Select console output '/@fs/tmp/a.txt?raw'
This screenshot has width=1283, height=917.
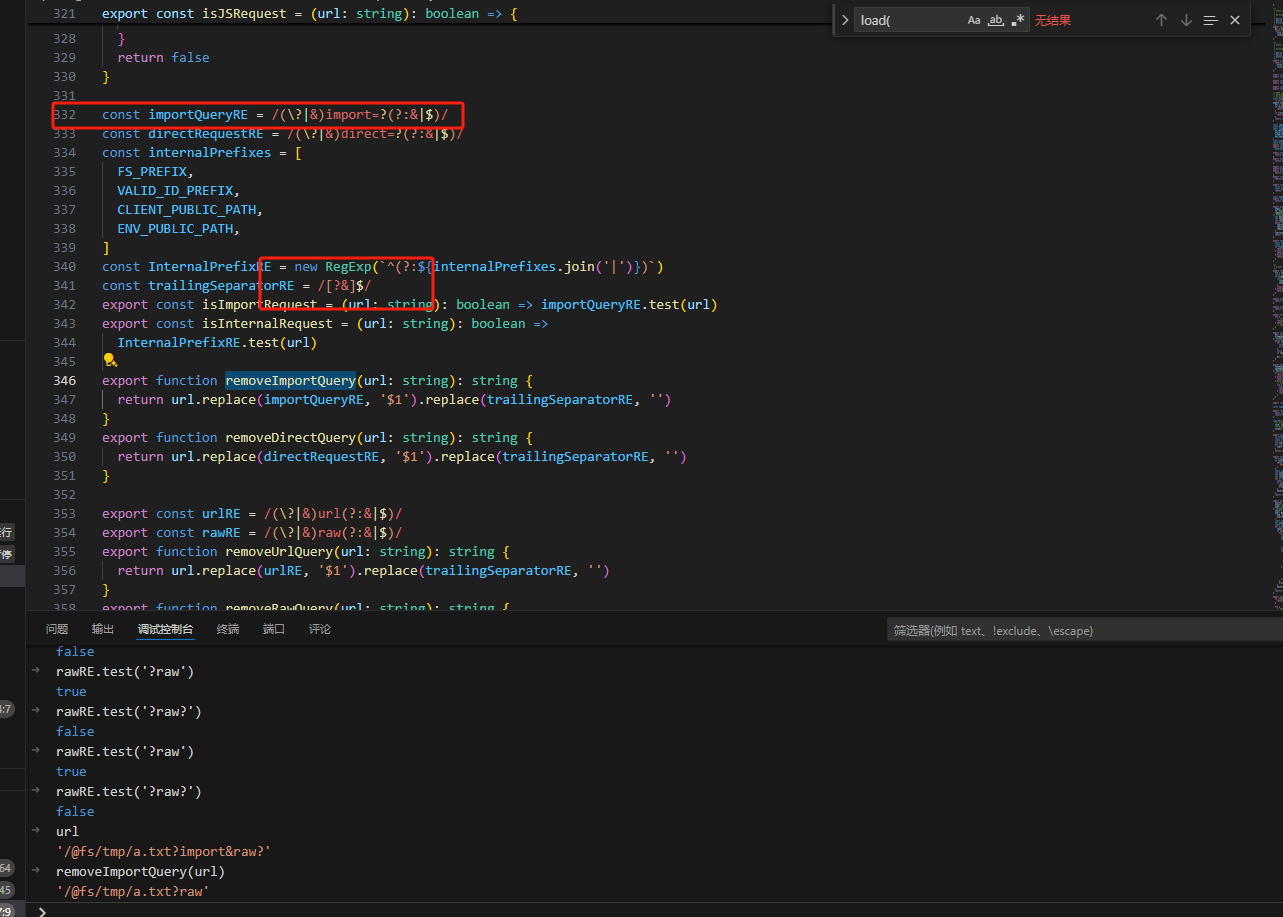(133, 891)
